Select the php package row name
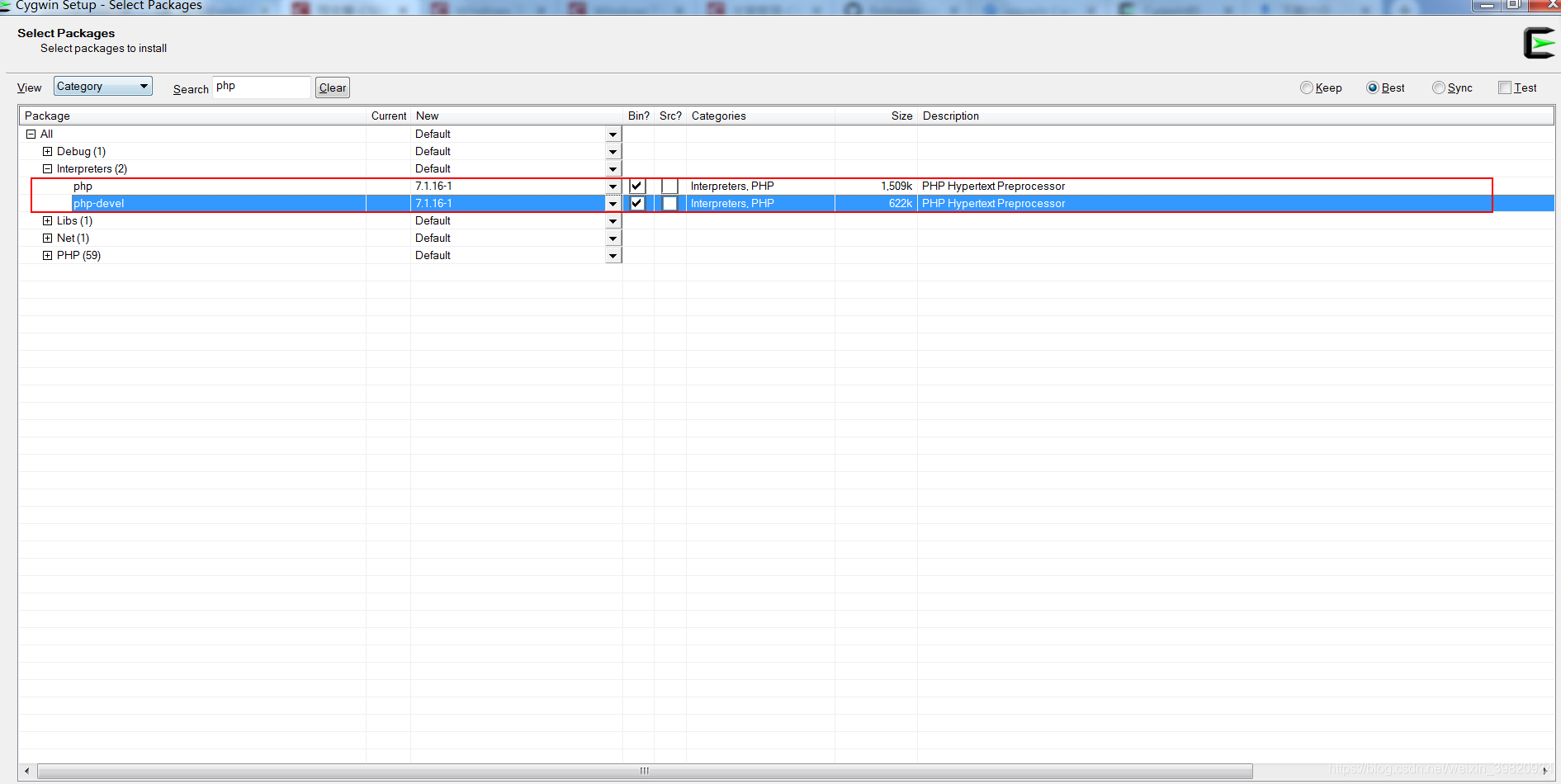This screenshot has width=1561, height=784. tap(83, 187)
